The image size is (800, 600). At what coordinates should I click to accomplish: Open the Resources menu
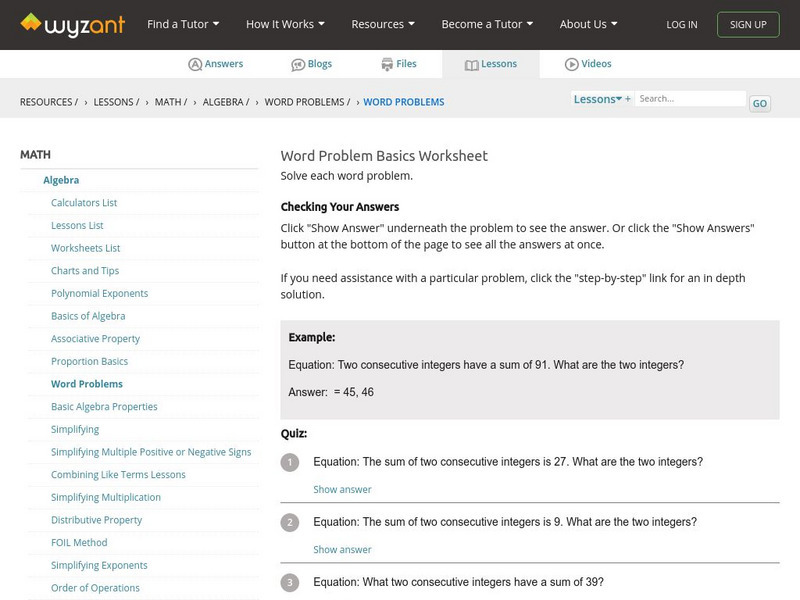pos(384,24)
